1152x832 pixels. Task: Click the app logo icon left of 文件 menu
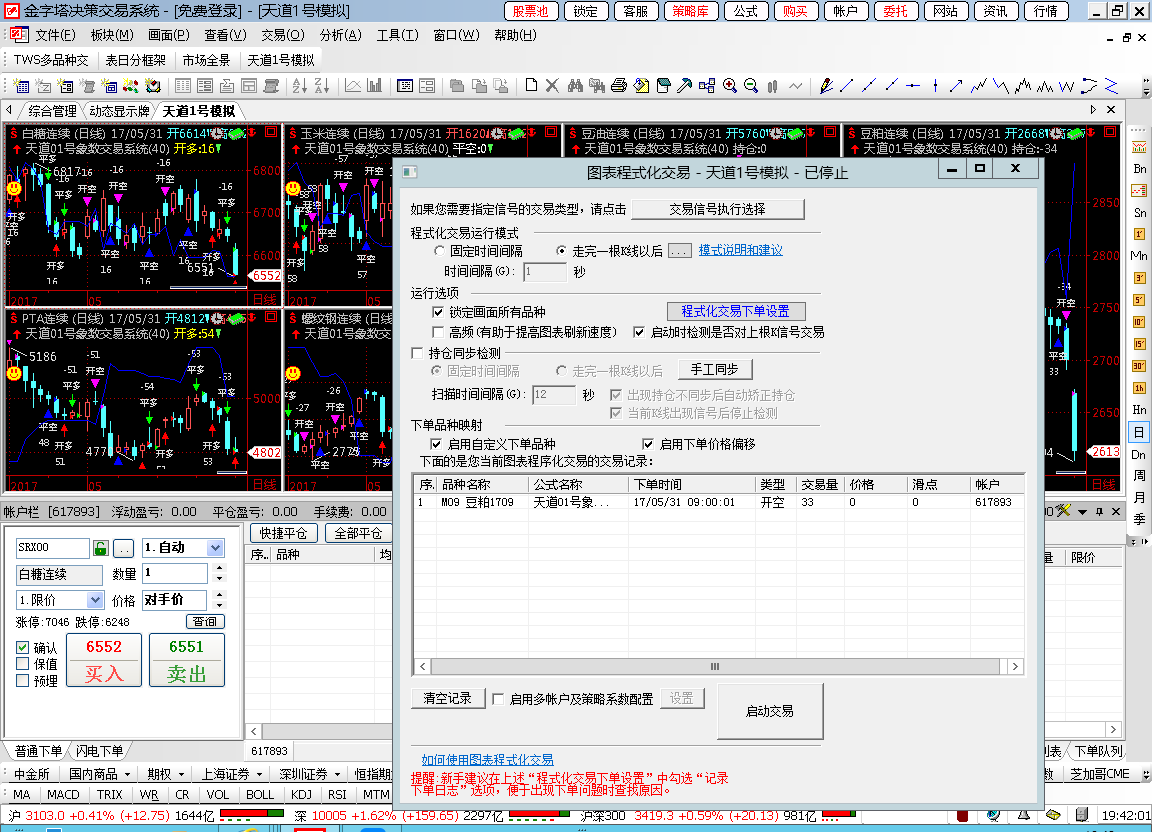pos(20,35)
